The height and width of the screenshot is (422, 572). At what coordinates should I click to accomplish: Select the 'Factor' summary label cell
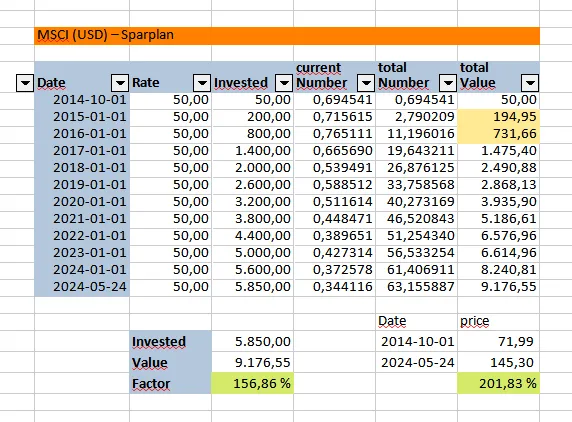pyautogui.click(x=170, y=384)
